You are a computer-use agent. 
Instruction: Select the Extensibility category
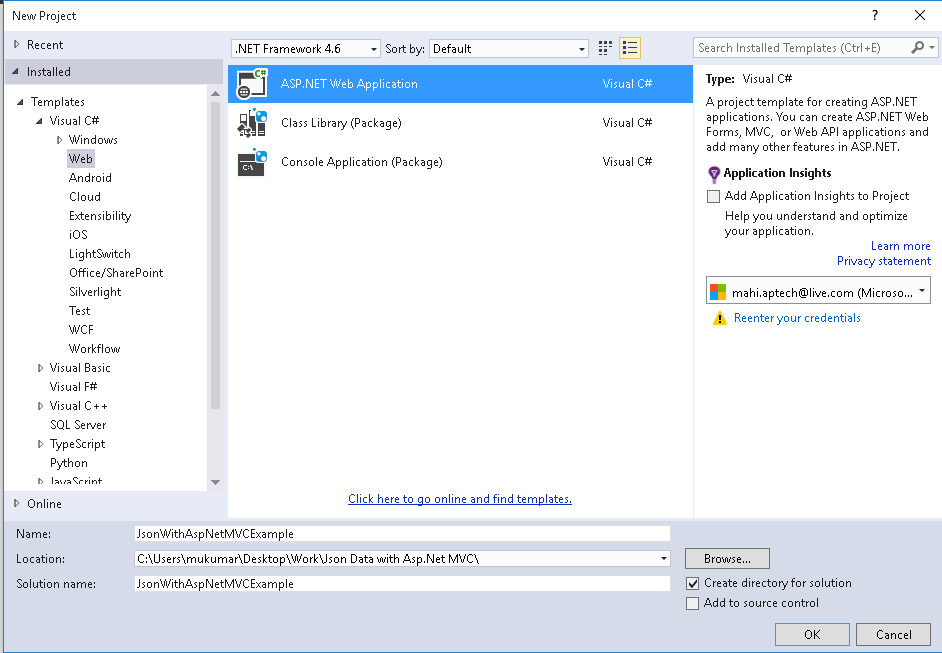(100, 216)
